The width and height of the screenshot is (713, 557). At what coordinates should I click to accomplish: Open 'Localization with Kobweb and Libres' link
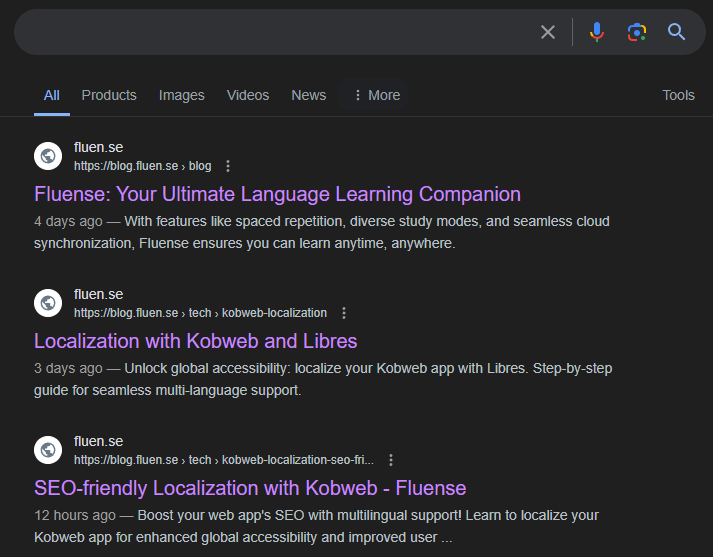[195, 341]
